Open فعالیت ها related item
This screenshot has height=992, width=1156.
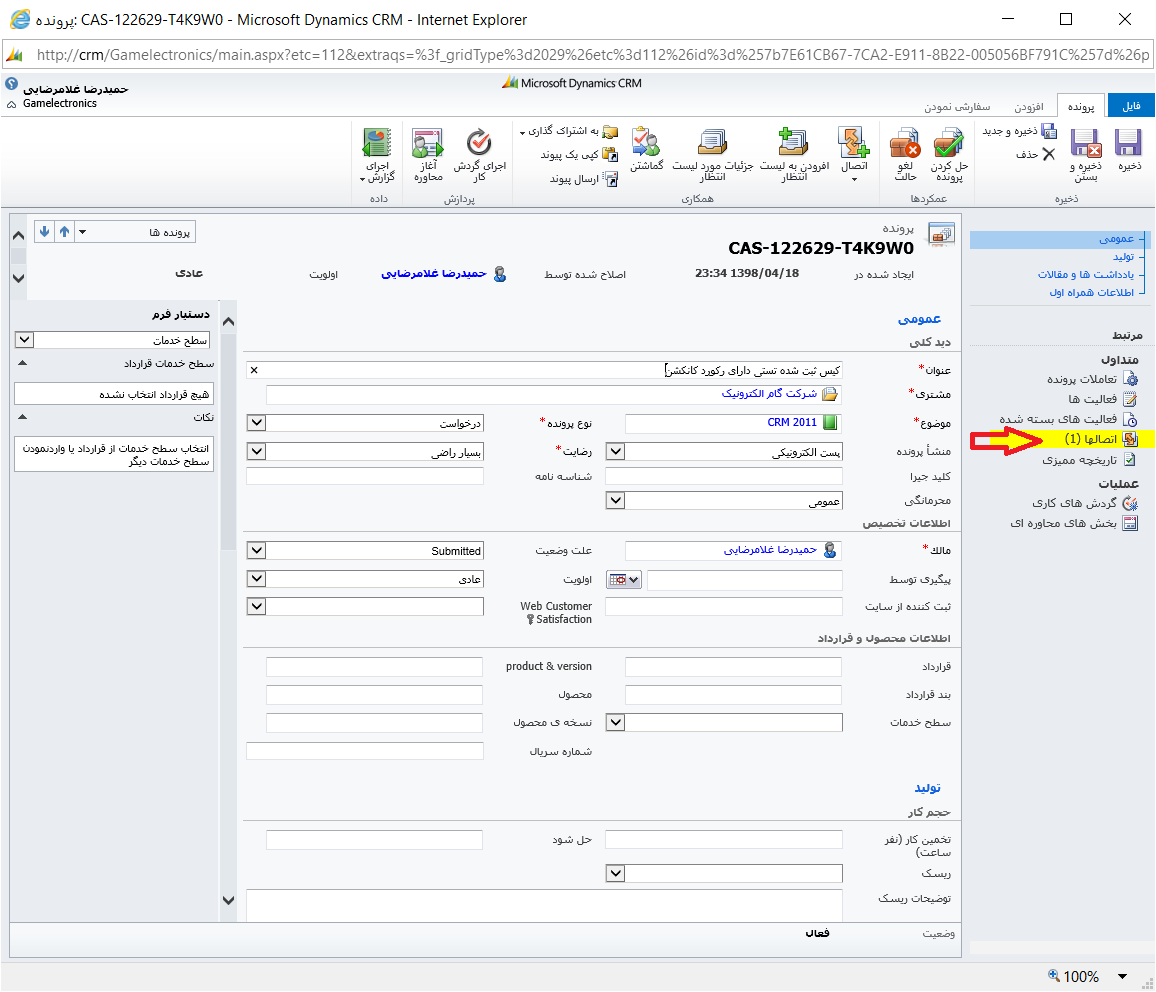point(1102,399)
